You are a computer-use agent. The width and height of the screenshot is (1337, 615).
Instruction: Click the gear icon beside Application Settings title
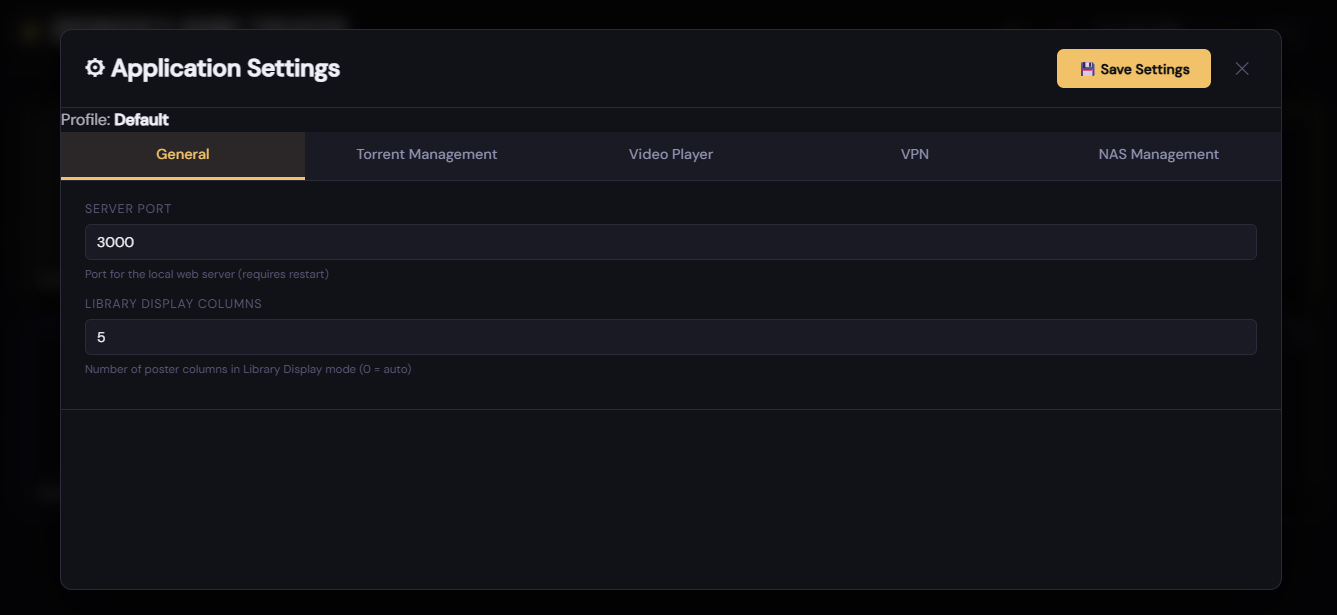(x=95, y=67)
